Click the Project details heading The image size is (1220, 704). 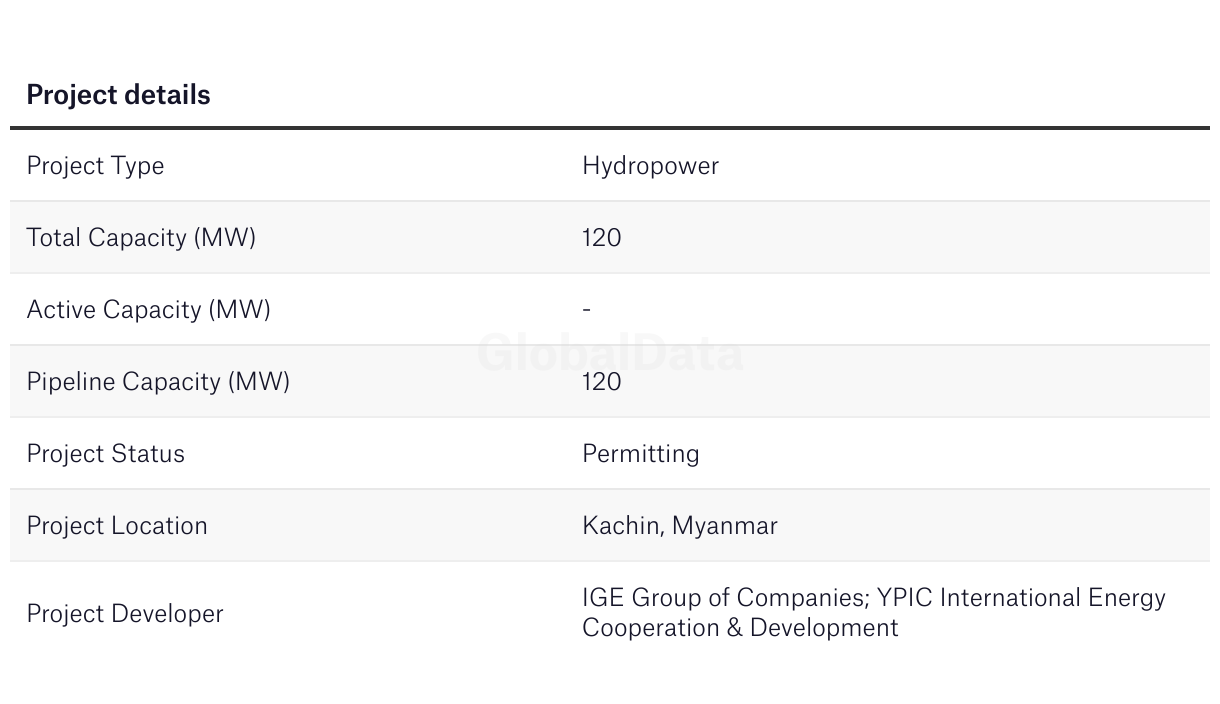[x=118, y=95]
